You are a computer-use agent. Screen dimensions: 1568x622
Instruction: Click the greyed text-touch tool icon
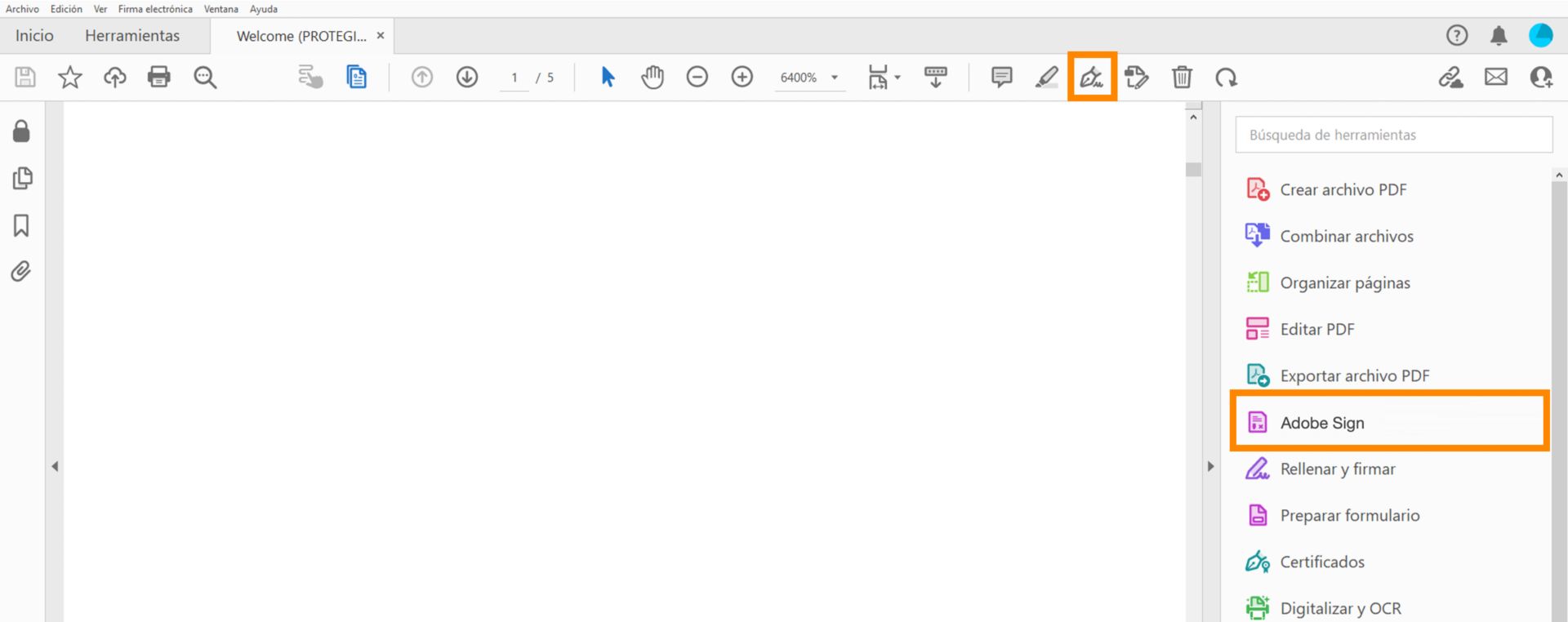pyautogui.click(x=310, y=78)
